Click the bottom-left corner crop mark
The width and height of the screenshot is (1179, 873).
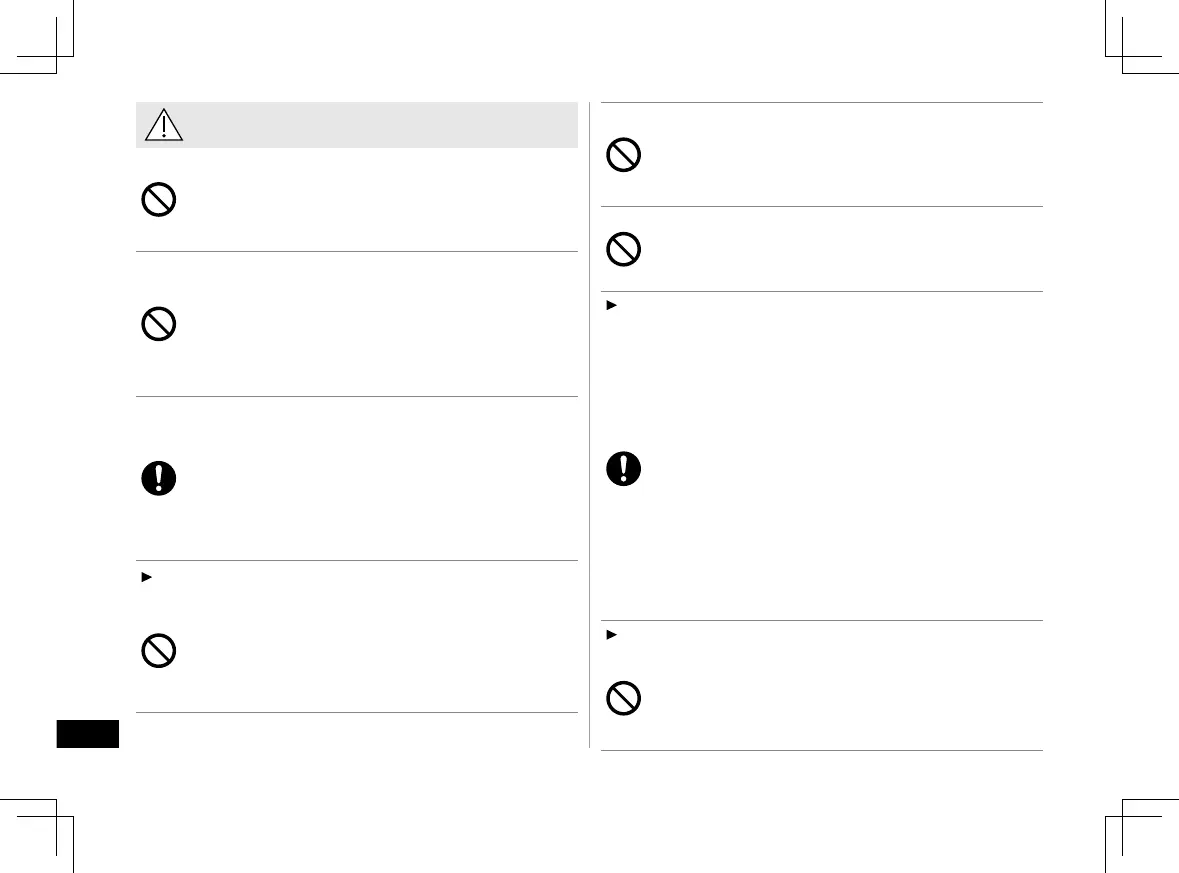click(x=58, y=815)
